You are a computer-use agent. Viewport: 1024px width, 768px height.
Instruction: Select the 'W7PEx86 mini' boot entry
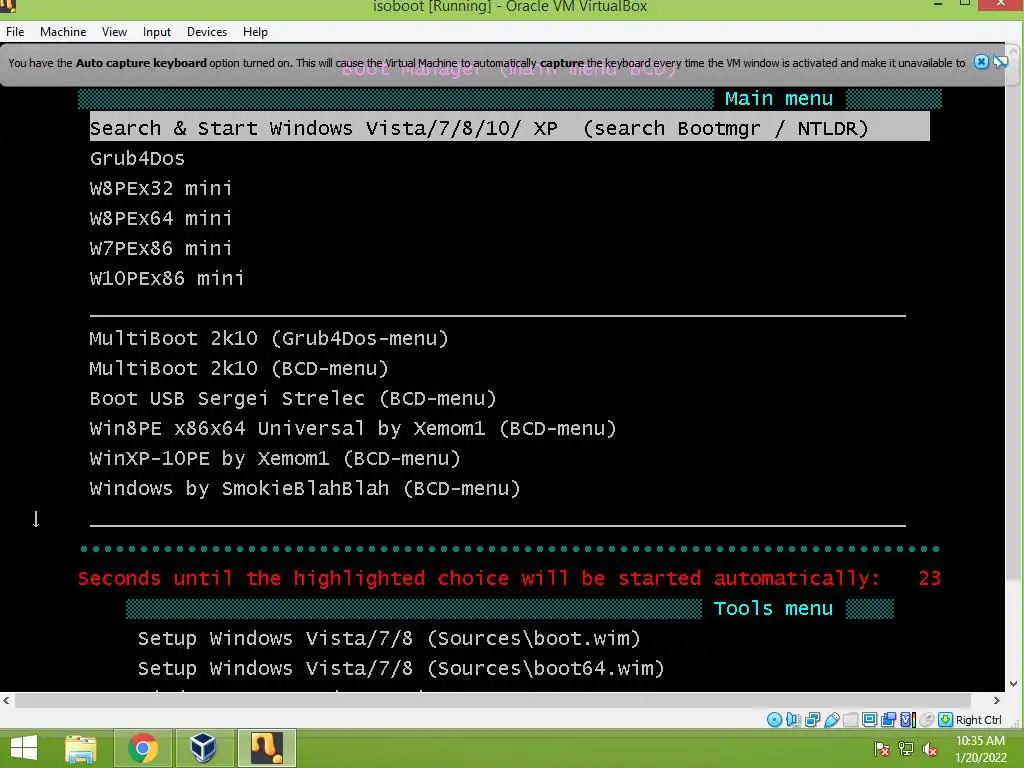161,248
